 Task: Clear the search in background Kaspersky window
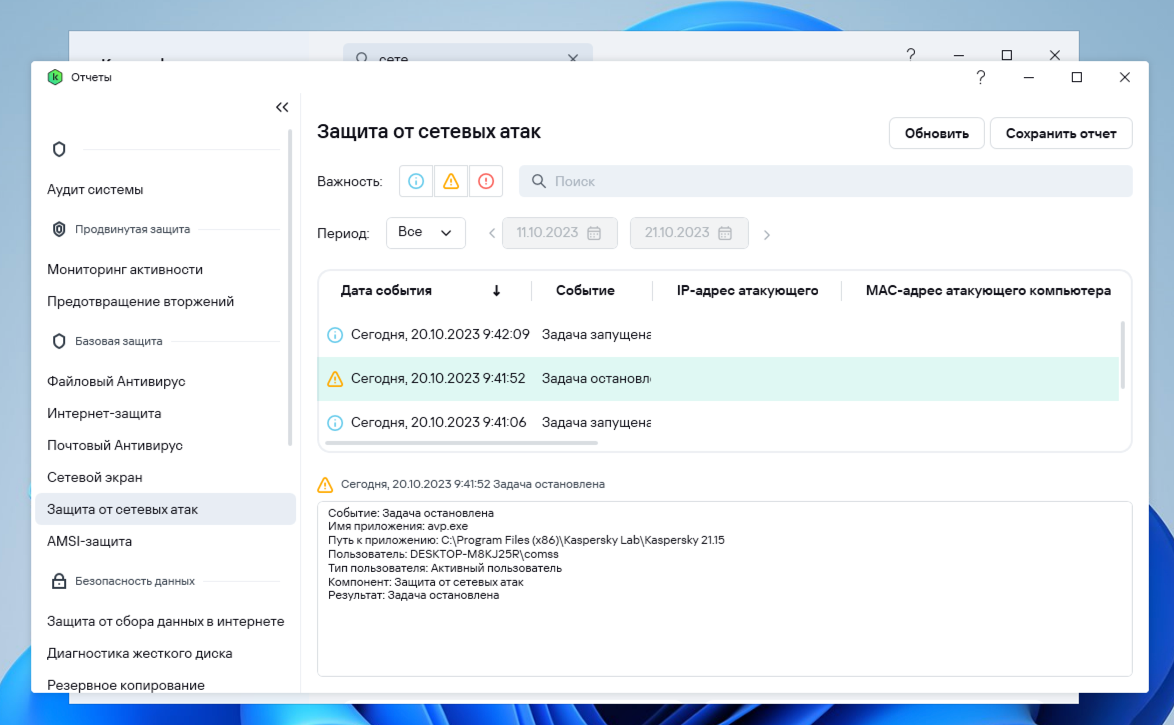573,57
